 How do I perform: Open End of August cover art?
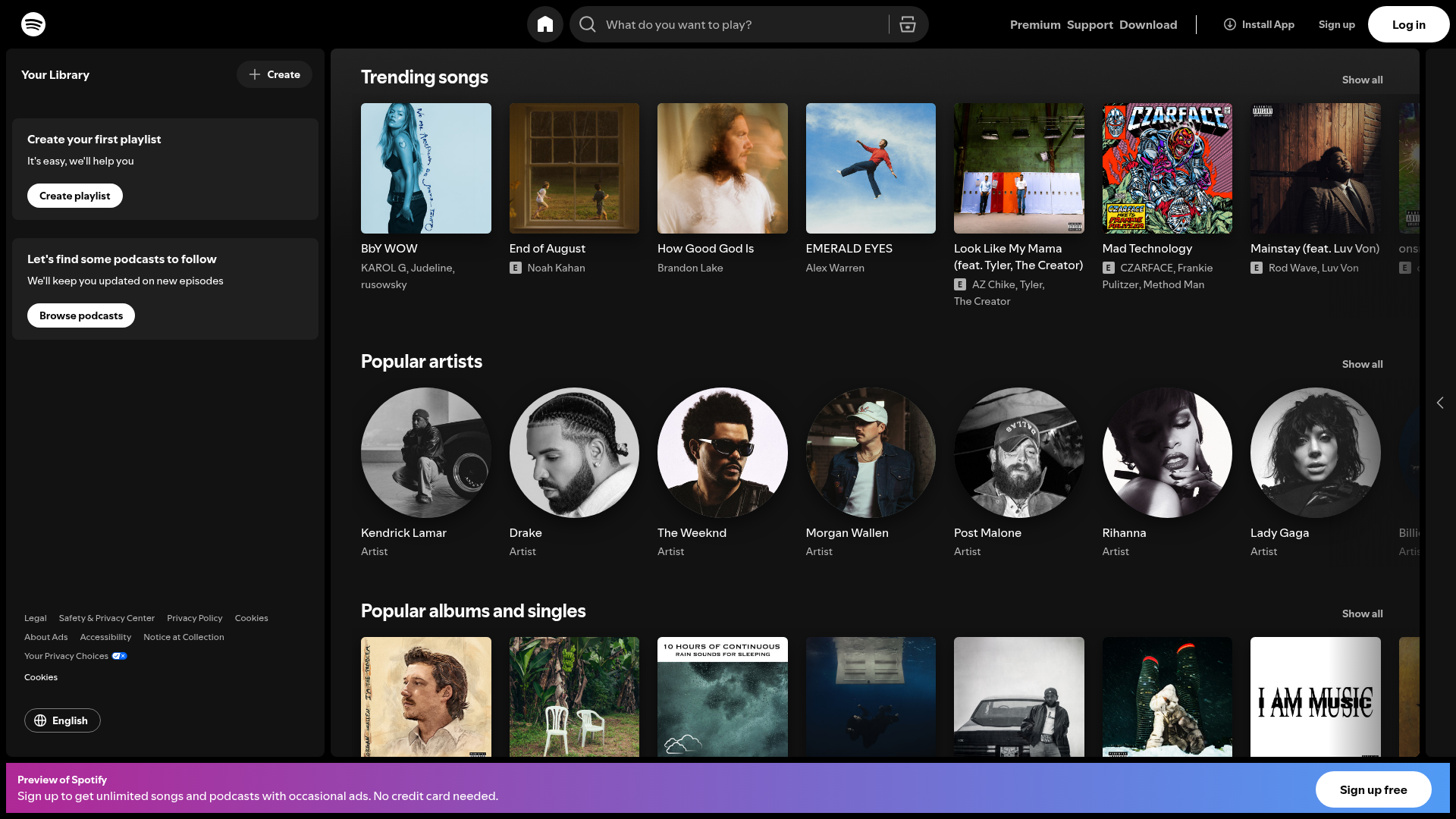(x=574, y=168)
